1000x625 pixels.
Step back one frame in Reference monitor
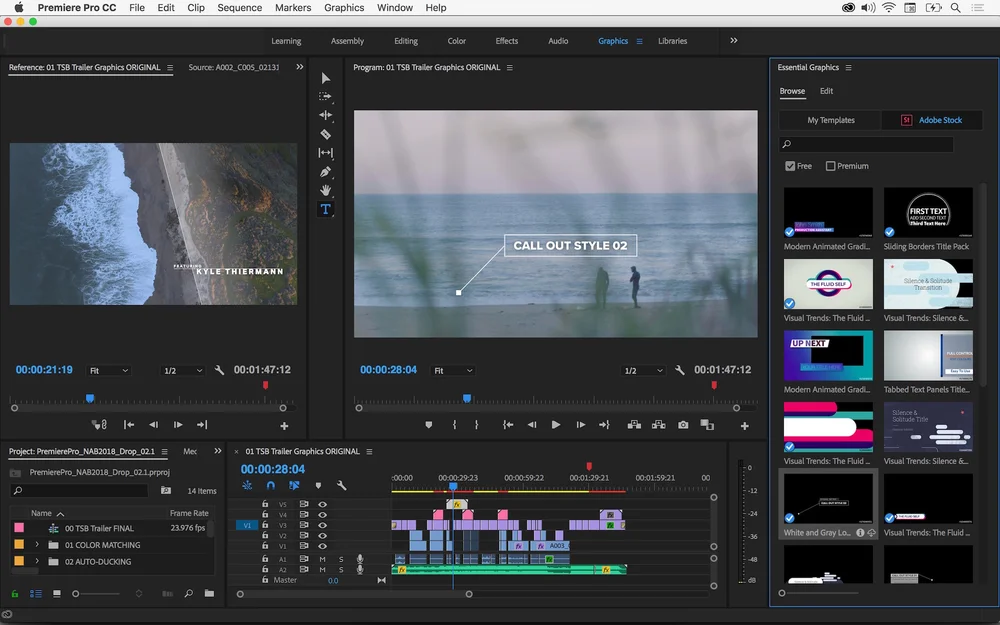pyautogui.click(x=153, y=425)
